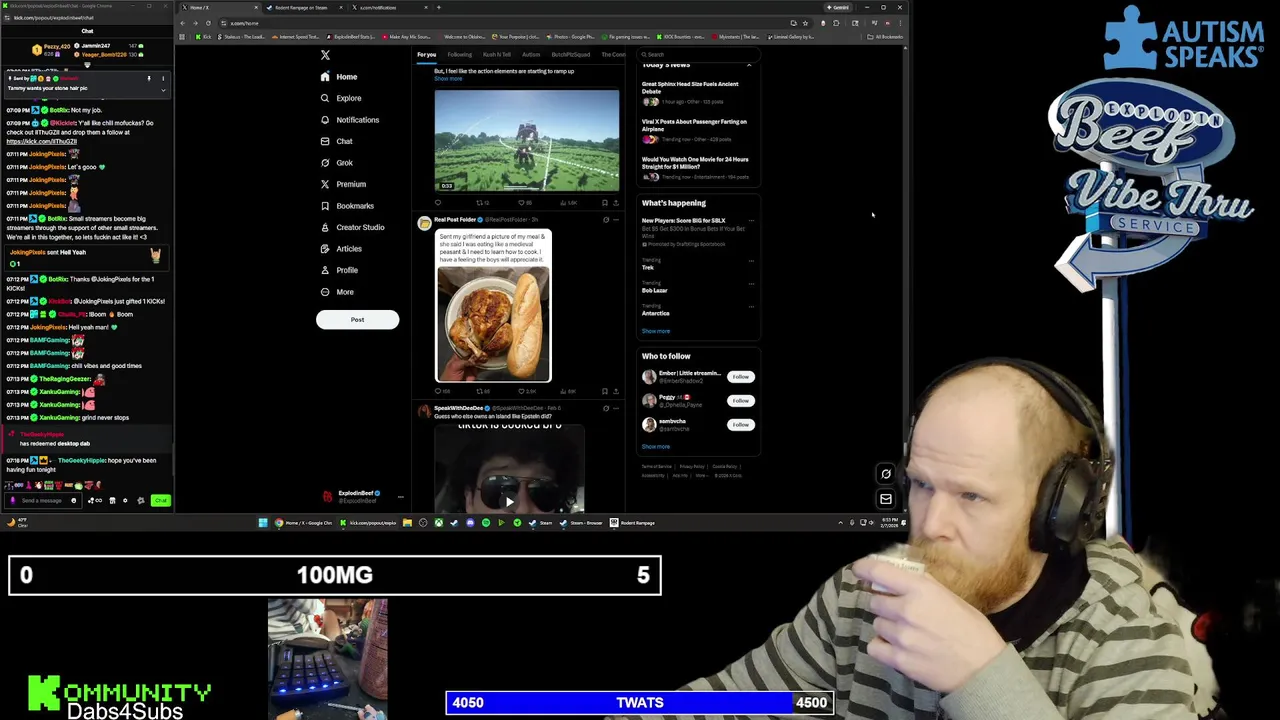Reply to the Minecraft video post
Screen dimensions: 1280x720
[x=438, y=203]
